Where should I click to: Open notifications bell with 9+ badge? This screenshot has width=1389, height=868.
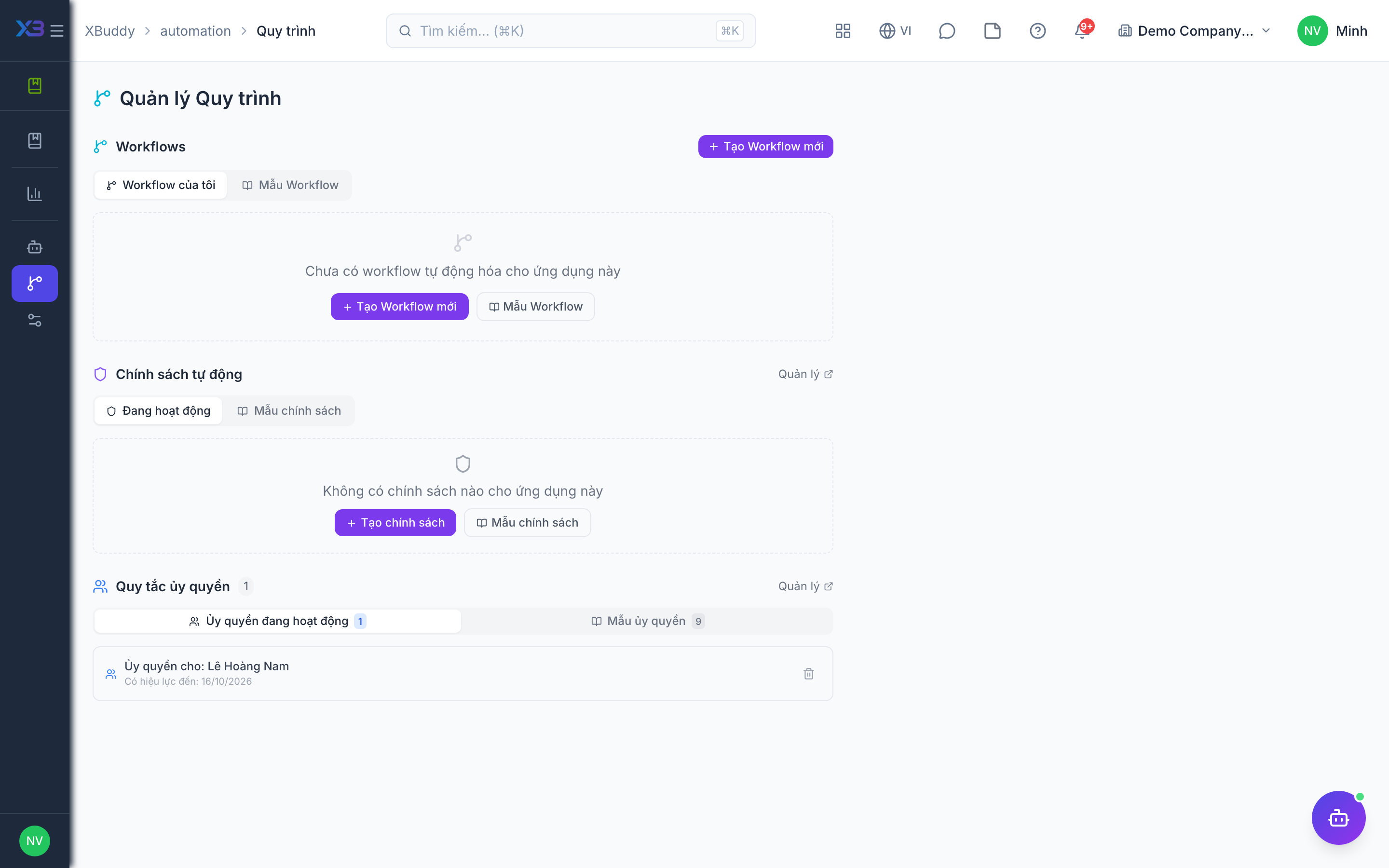point(1083,31)
